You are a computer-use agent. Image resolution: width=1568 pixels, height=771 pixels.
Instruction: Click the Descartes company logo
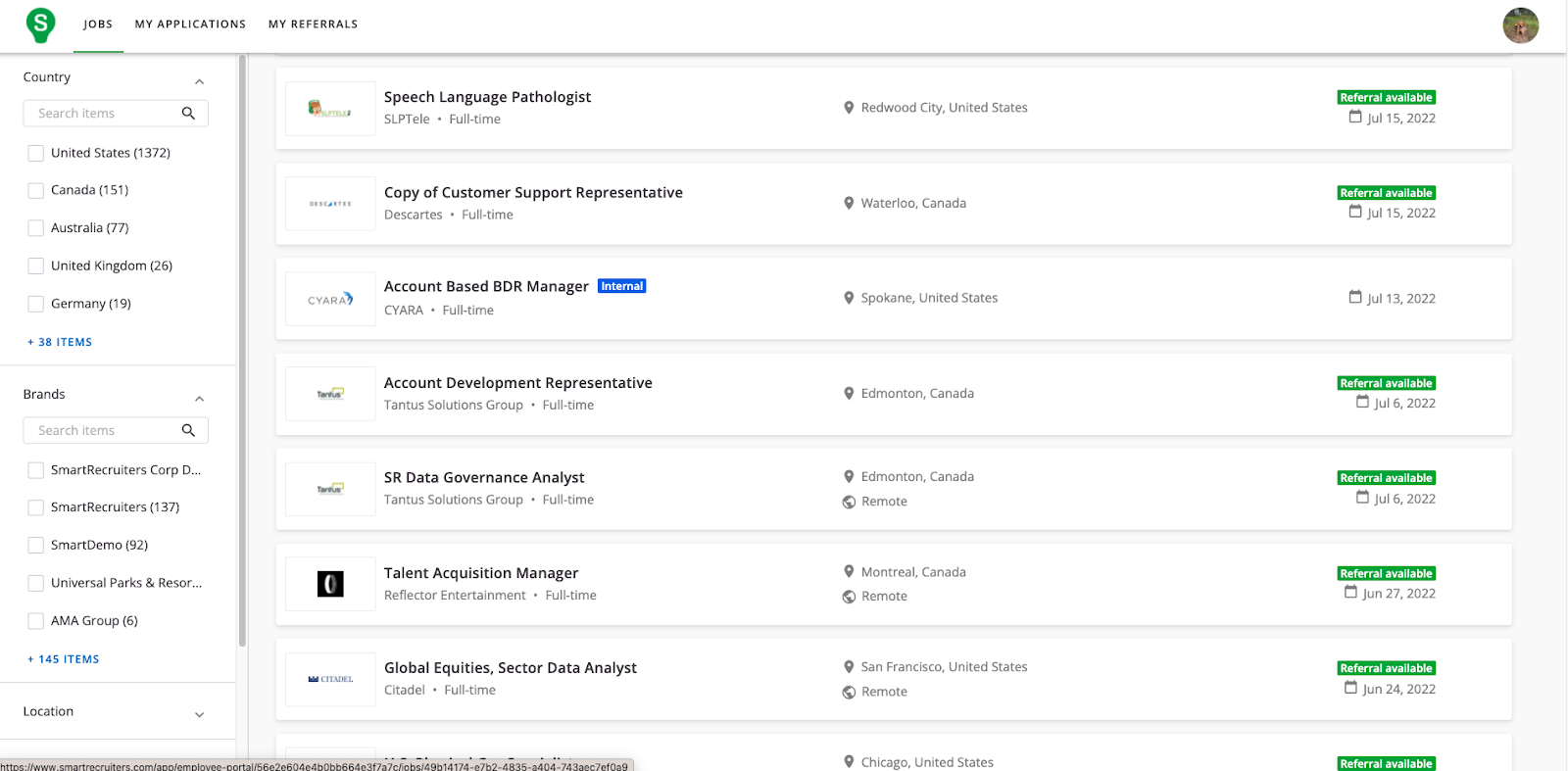(330, 204)
